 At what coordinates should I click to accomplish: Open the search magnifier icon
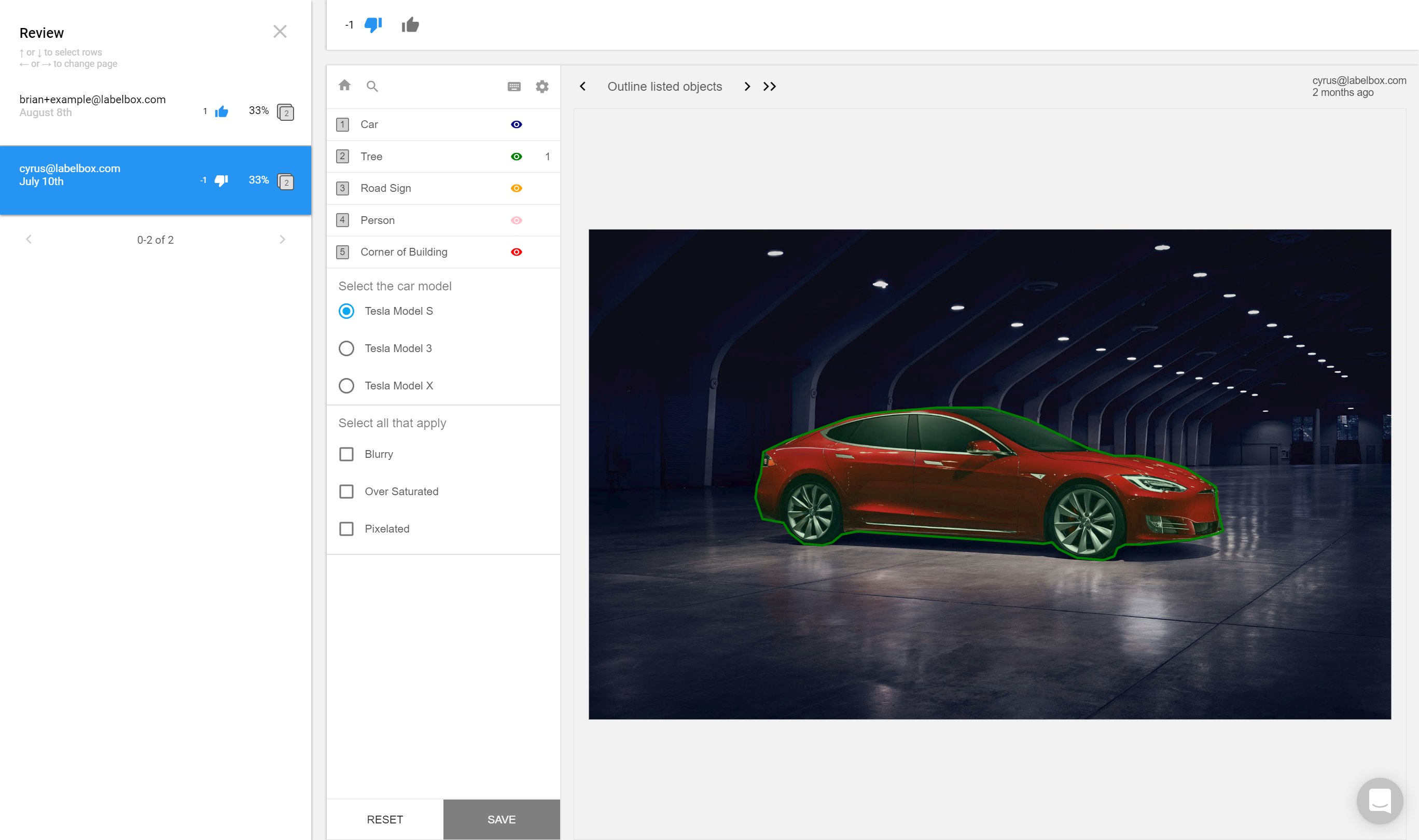pyautogui.click(x=372, y=86)
